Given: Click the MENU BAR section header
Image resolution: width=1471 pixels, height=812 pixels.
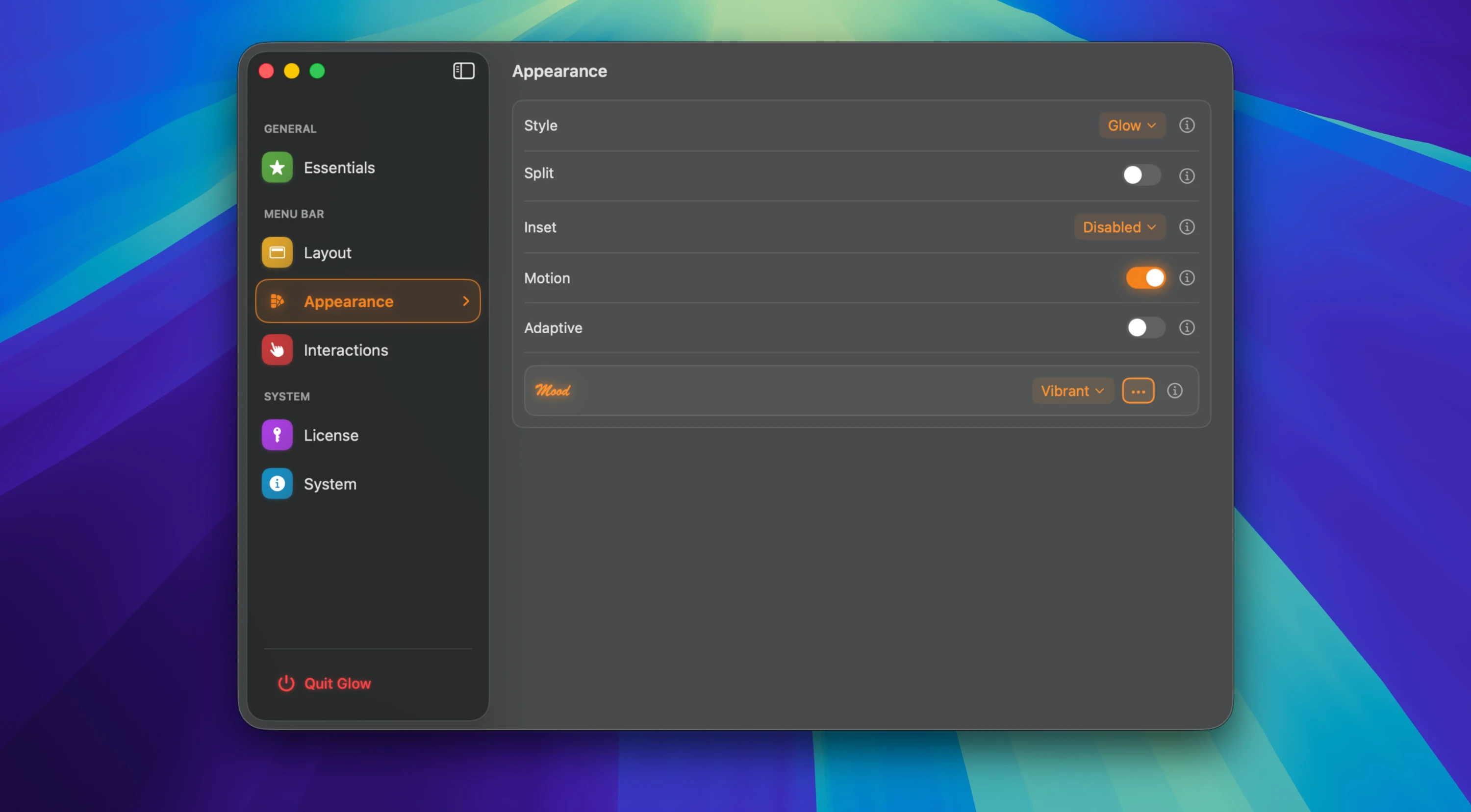Looking at the screenshot, I should point(294,214).
